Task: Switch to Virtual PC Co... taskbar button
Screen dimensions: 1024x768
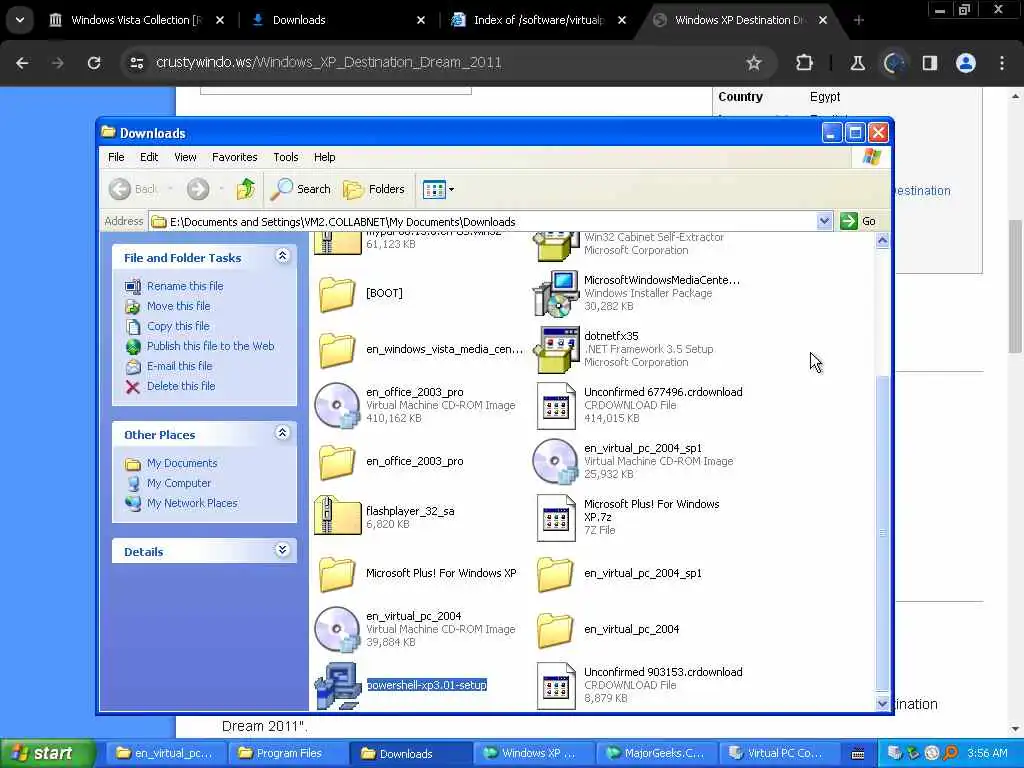Action: click(x=777, y=753)
